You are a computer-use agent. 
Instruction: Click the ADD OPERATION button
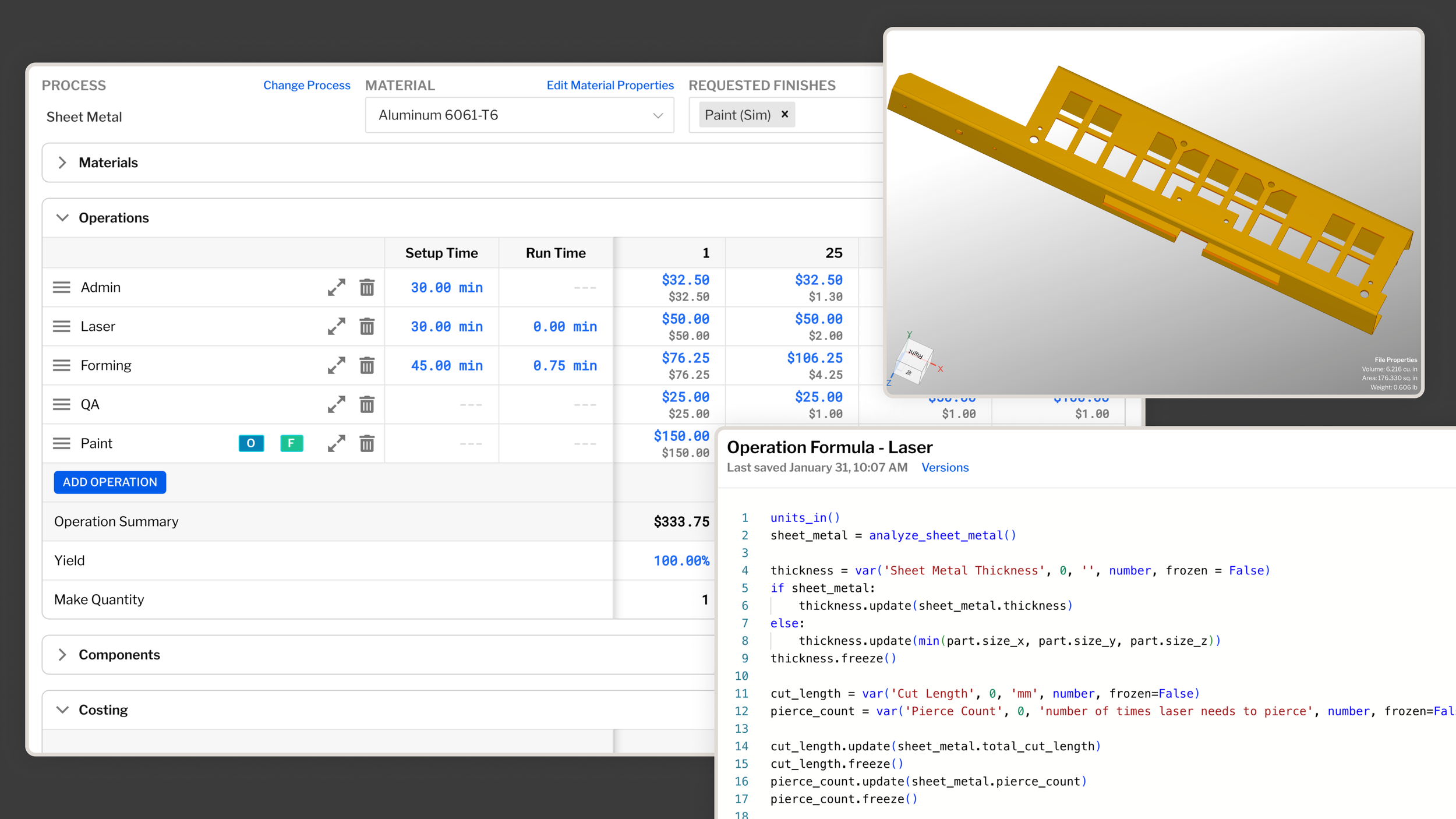pos(110,482)
